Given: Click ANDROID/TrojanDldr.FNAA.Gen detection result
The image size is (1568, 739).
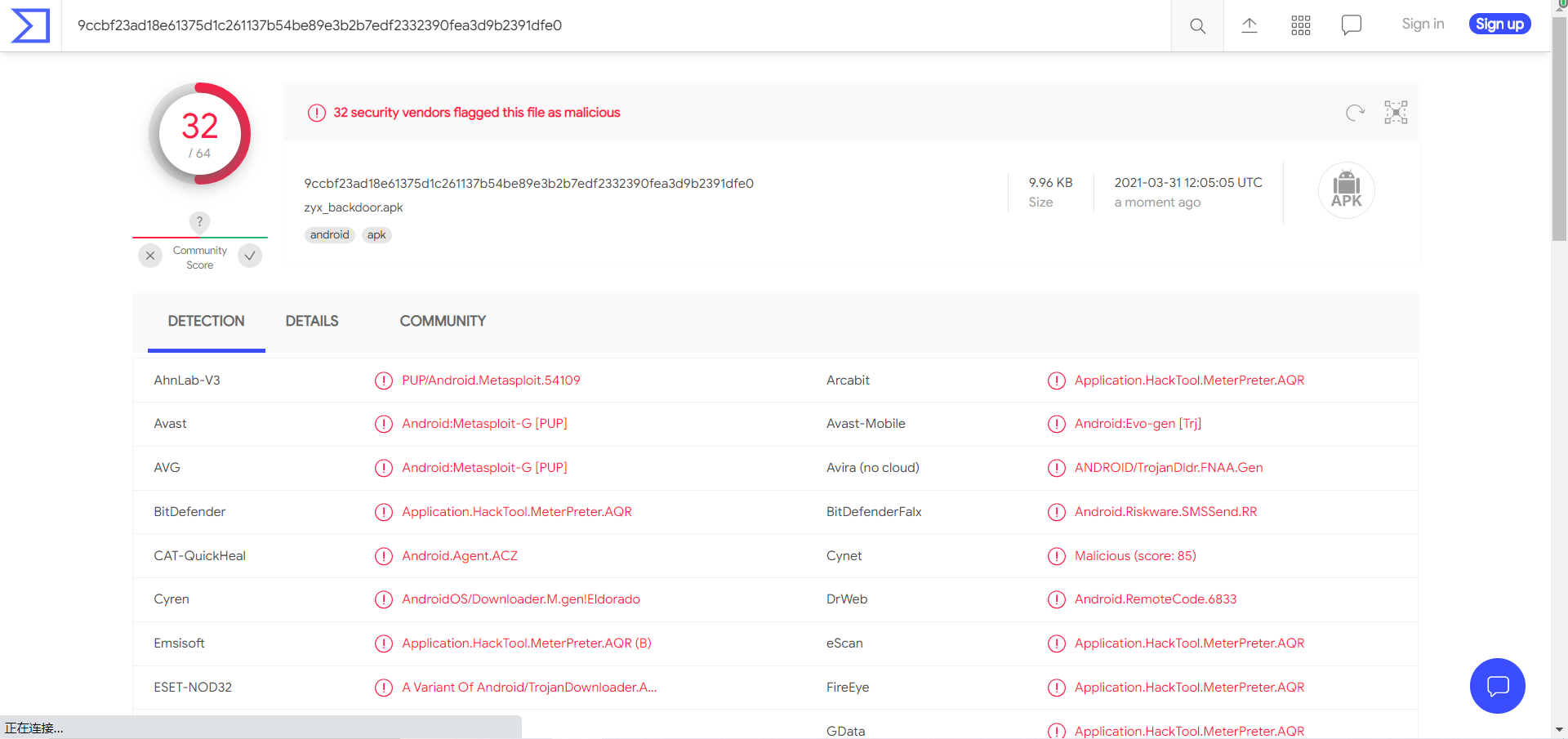Looking at the screenshot, I should pyautogui.click(x=1169, y=468).
